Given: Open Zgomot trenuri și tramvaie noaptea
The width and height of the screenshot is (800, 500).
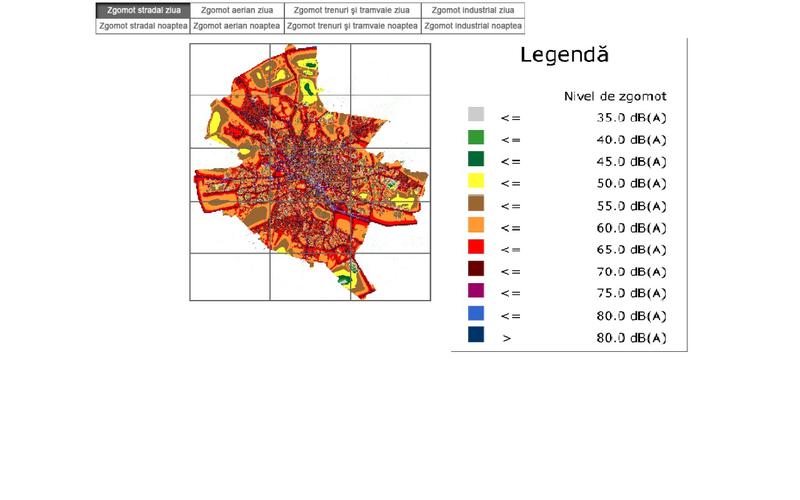Looking at the screenshot, I should 352,26.
